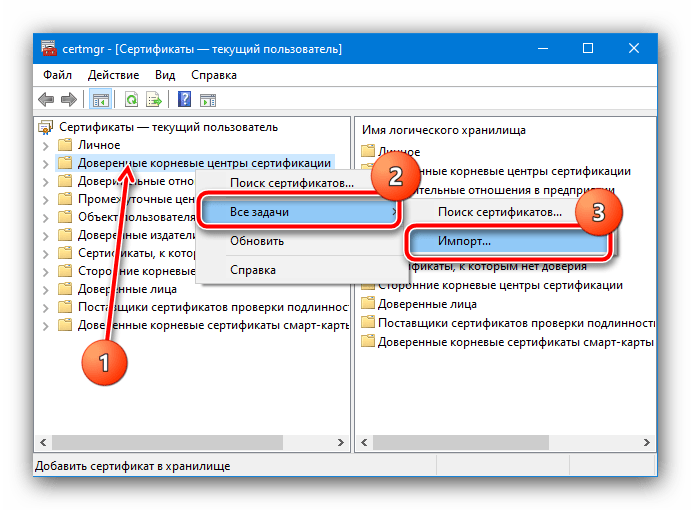Choose Импорт... in the submenu
The height and width of the screenshot is (510, 691).
click(508, 241)
